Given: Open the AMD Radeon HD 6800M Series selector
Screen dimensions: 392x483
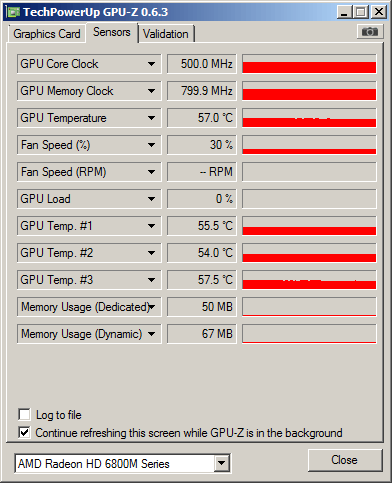Looking at the screenshot, I should (122, 463).
